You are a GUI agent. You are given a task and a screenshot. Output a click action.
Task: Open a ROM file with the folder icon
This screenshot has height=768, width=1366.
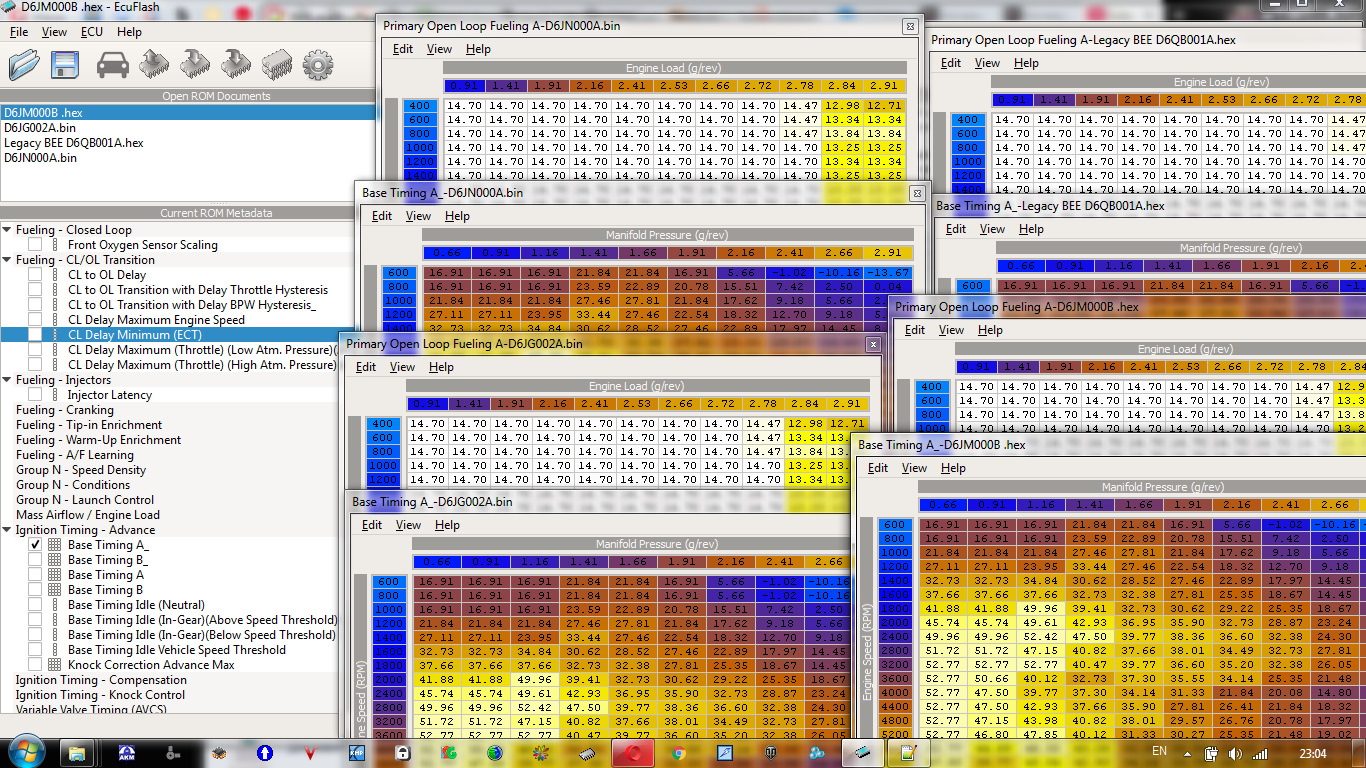24,65
